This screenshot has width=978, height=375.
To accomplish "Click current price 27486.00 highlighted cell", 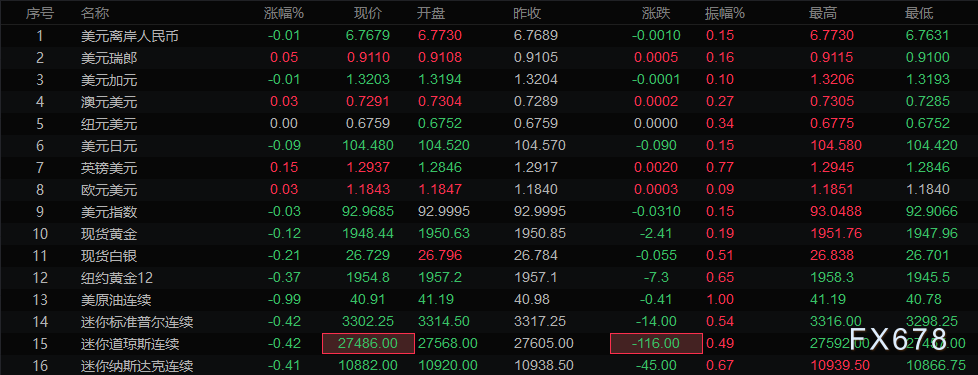I will (368, 344).
